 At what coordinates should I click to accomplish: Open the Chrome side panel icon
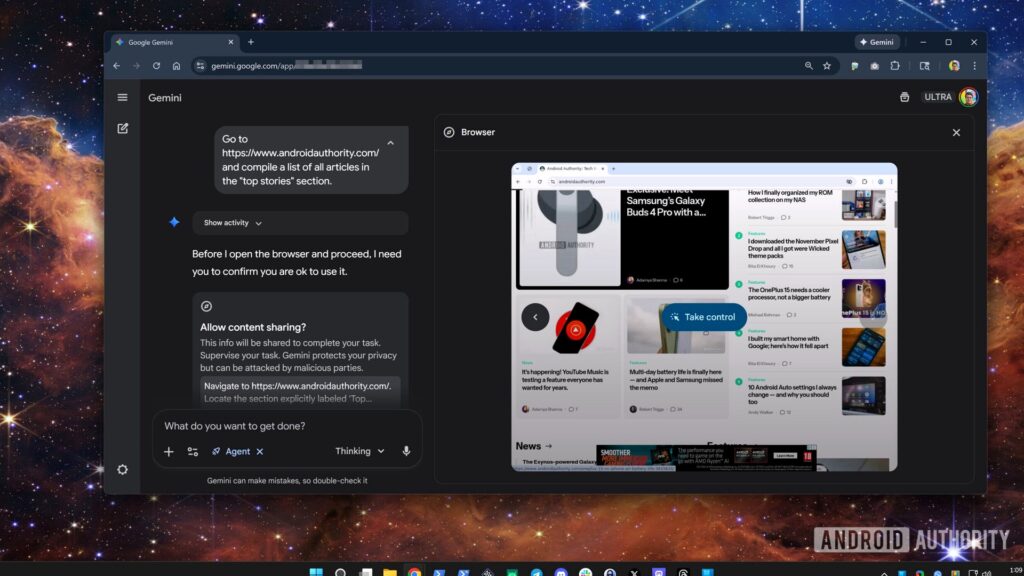click(x=925, y=66)
